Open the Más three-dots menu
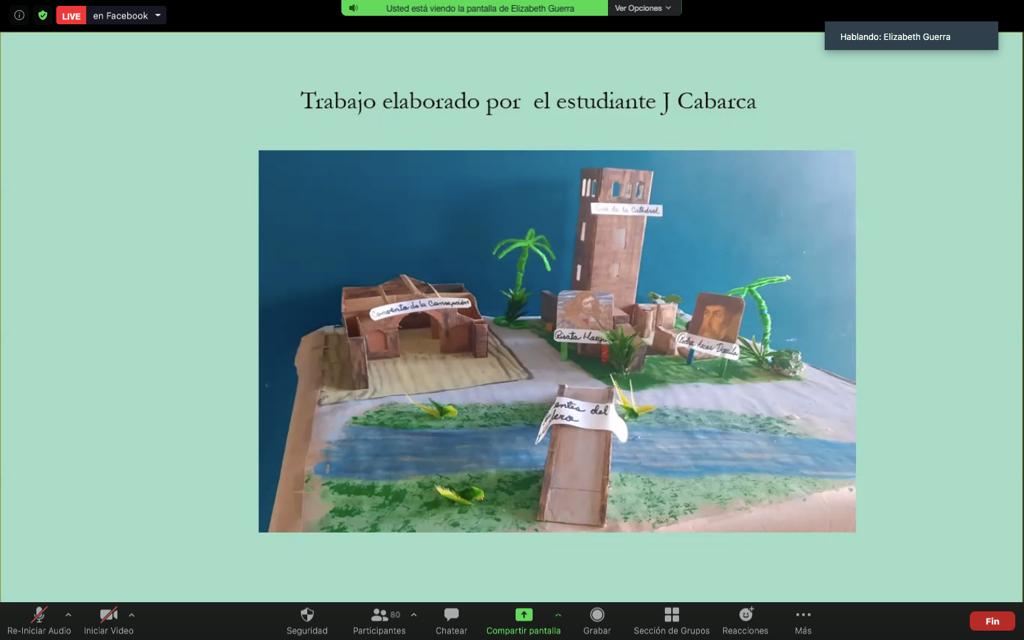 click(x=803, y=615)
